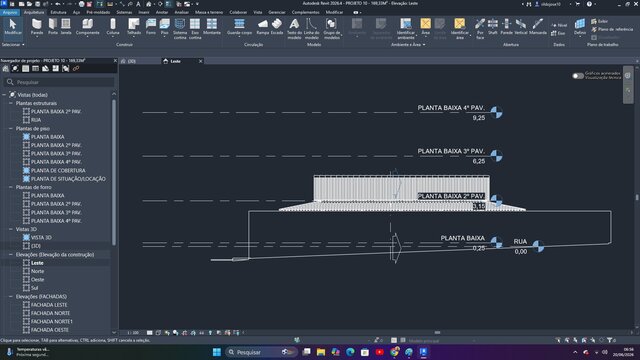This screenshot has height=360, width=640.
Task: Select the Coluna column tool
Action: pyautogui.click(x=113, y=27)
